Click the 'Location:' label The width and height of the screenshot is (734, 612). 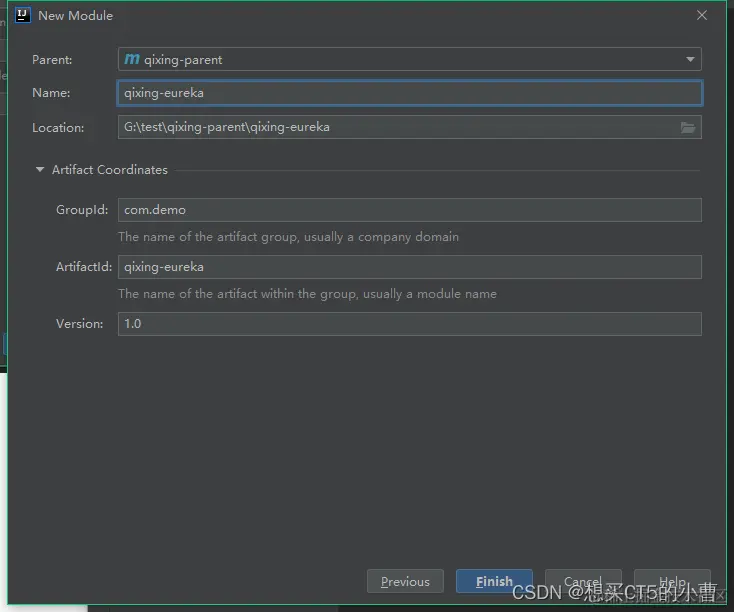click(x=58, y=127)
